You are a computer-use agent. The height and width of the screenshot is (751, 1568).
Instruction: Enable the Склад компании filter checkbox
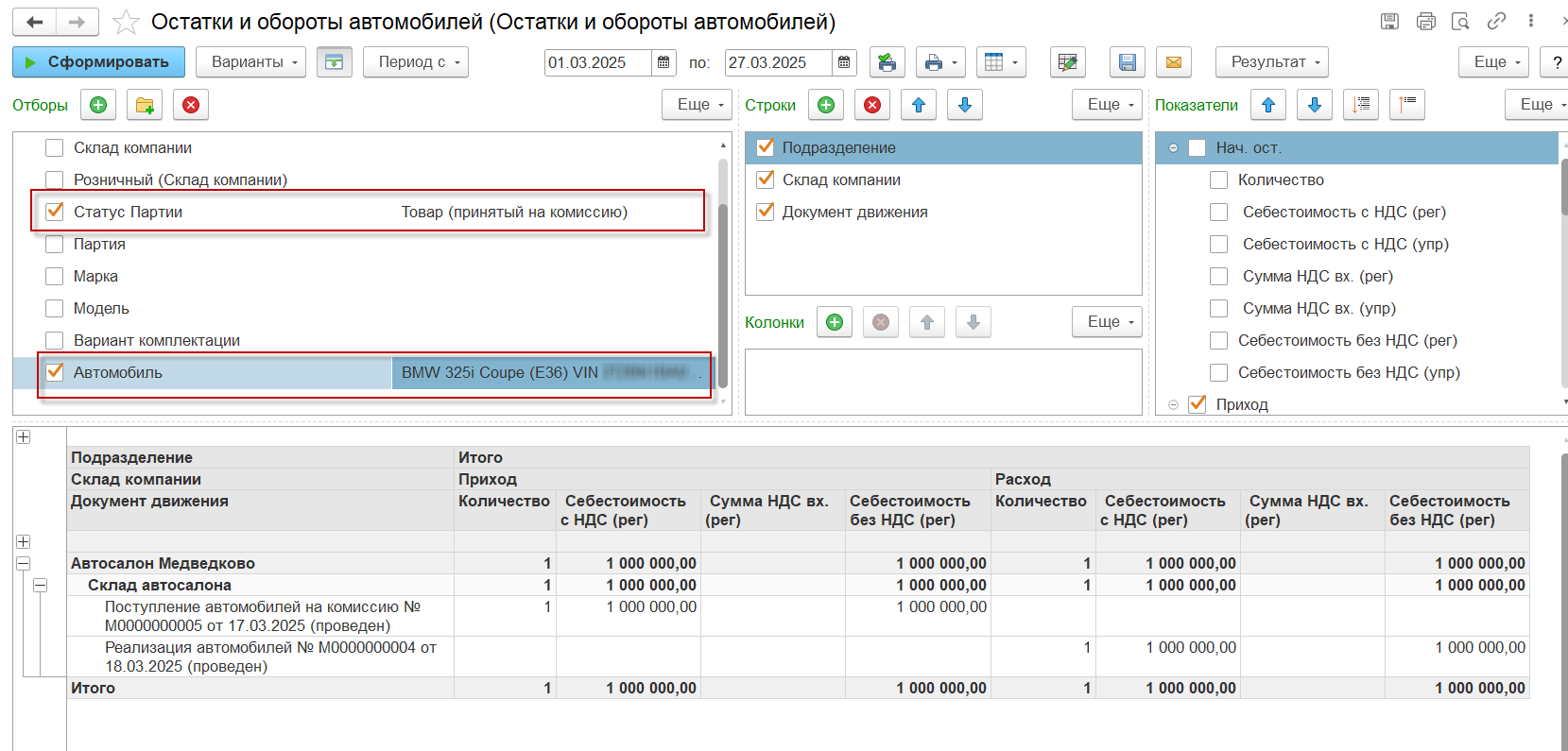[x=55, y=147]
